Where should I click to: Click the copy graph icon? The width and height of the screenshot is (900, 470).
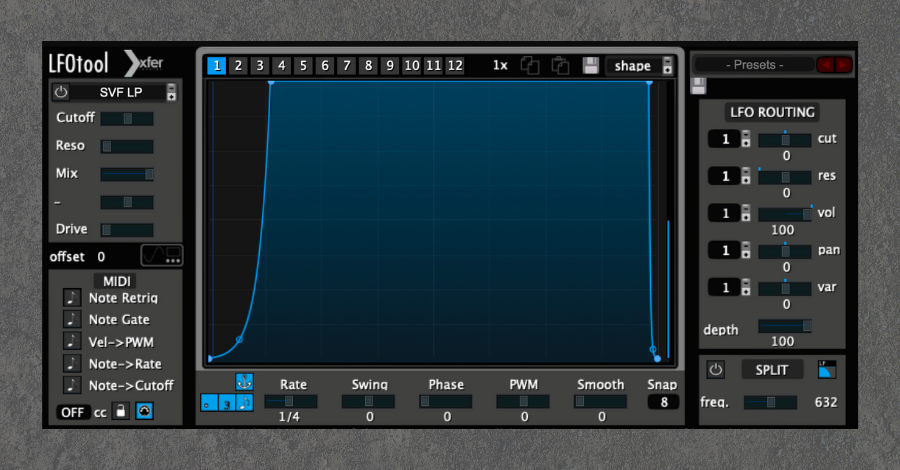click(x=530, y=65)
